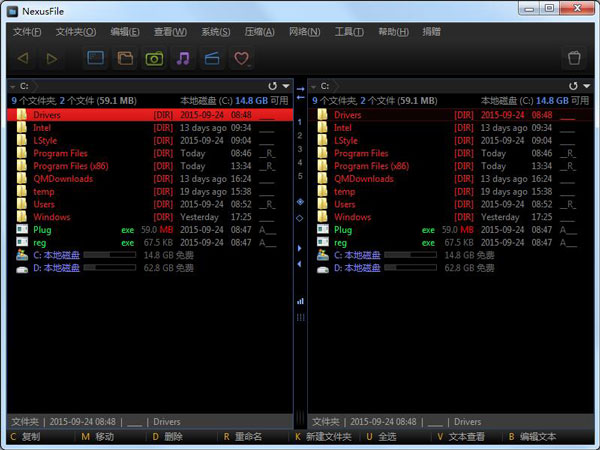The height and width of the screenshot is (450, 600).
Task: Click the right-pointing sync arrow in center bar
Action: [300, 89]
